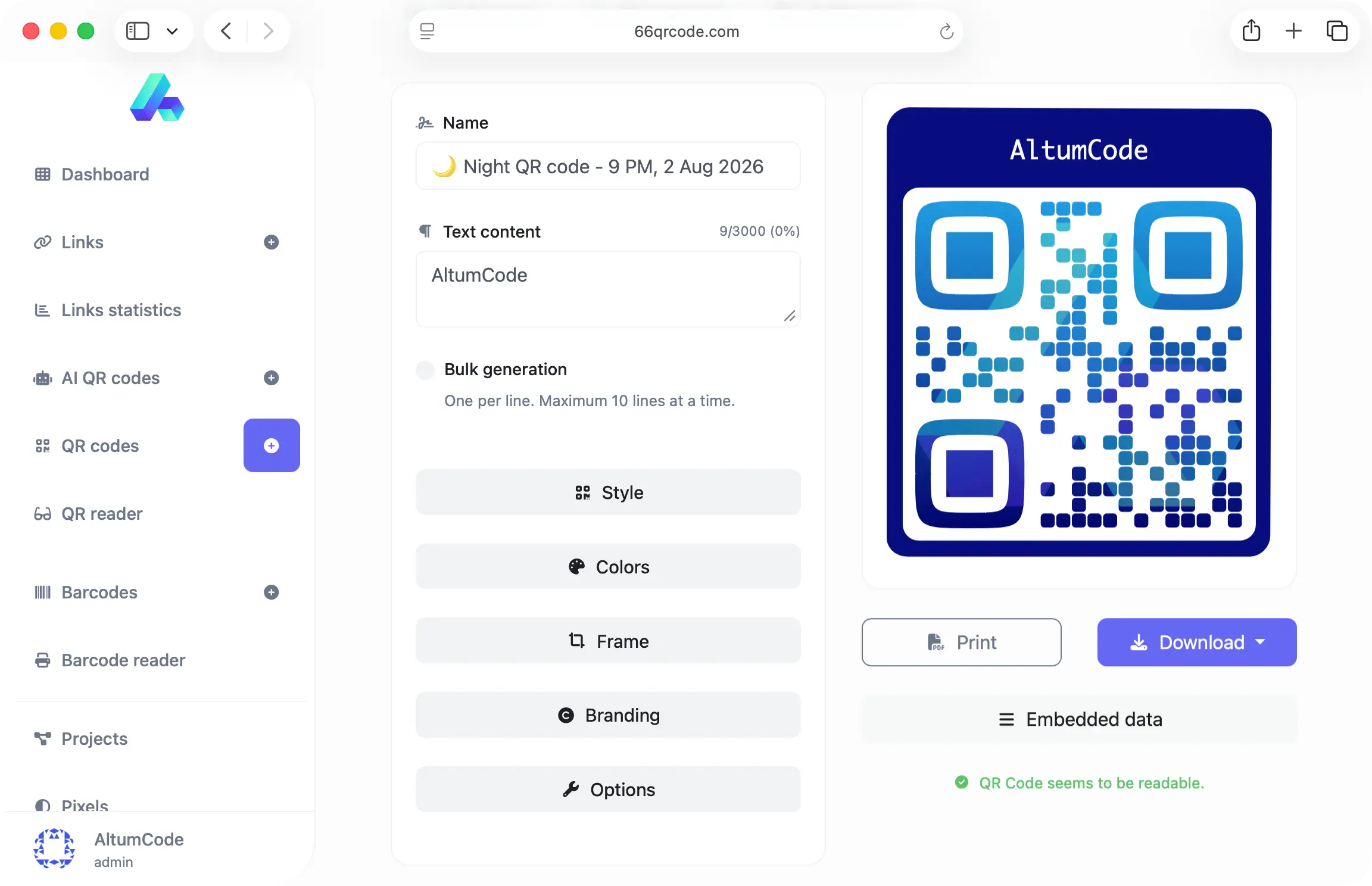
Task: Click the AltumCode logo in the sidebar
Action: (157, 97)
